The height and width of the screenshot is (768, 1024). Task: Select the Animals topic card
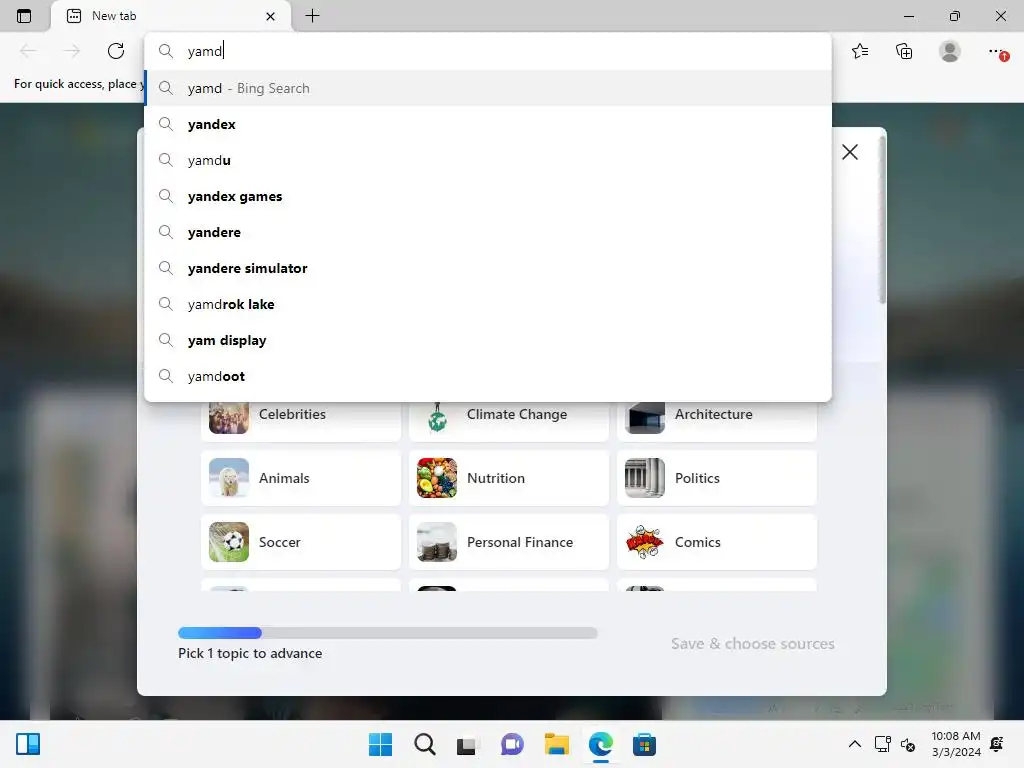pos(301,478)
